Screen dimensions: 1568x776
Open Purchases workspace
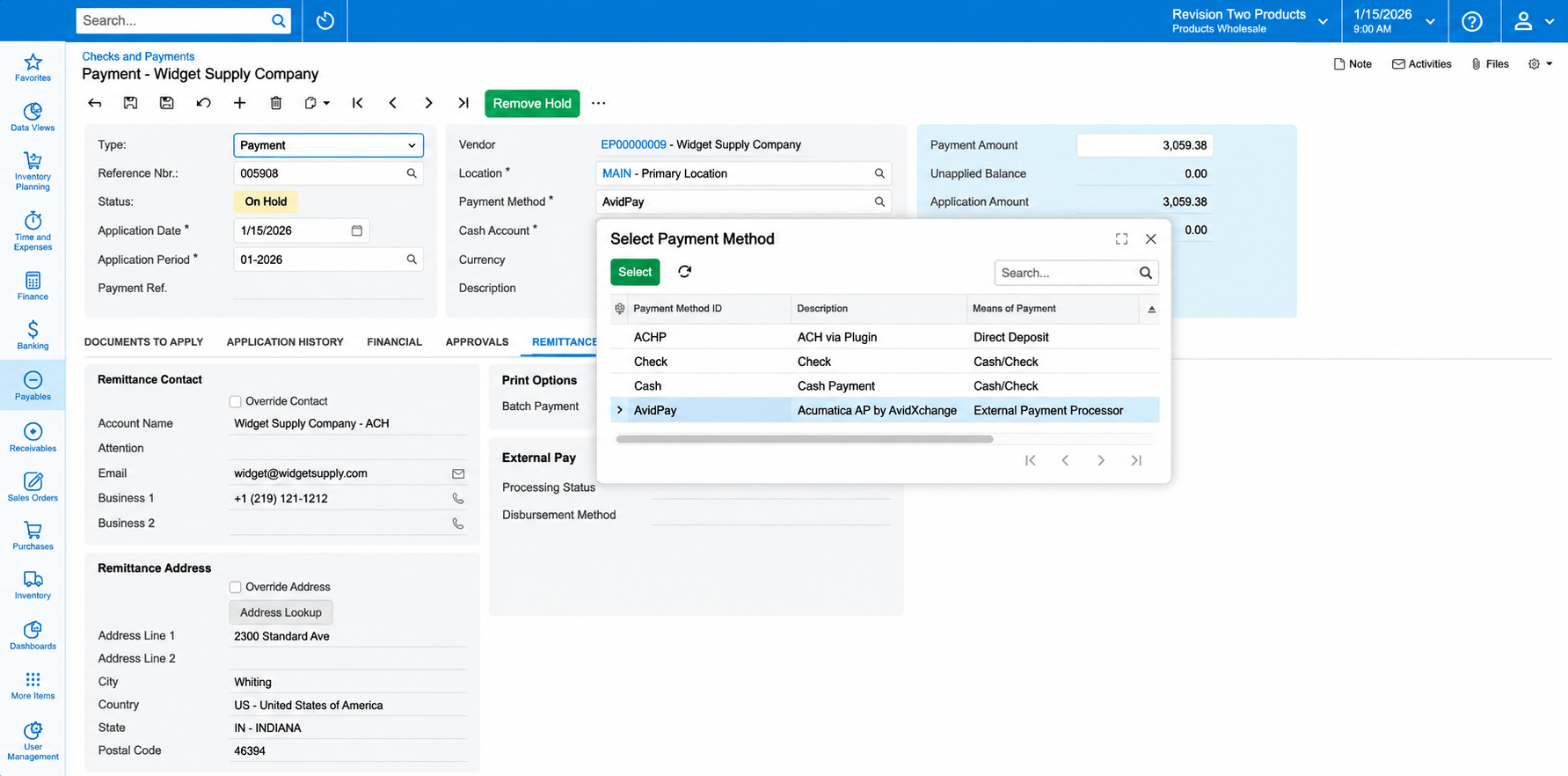[x=33, y=536]
